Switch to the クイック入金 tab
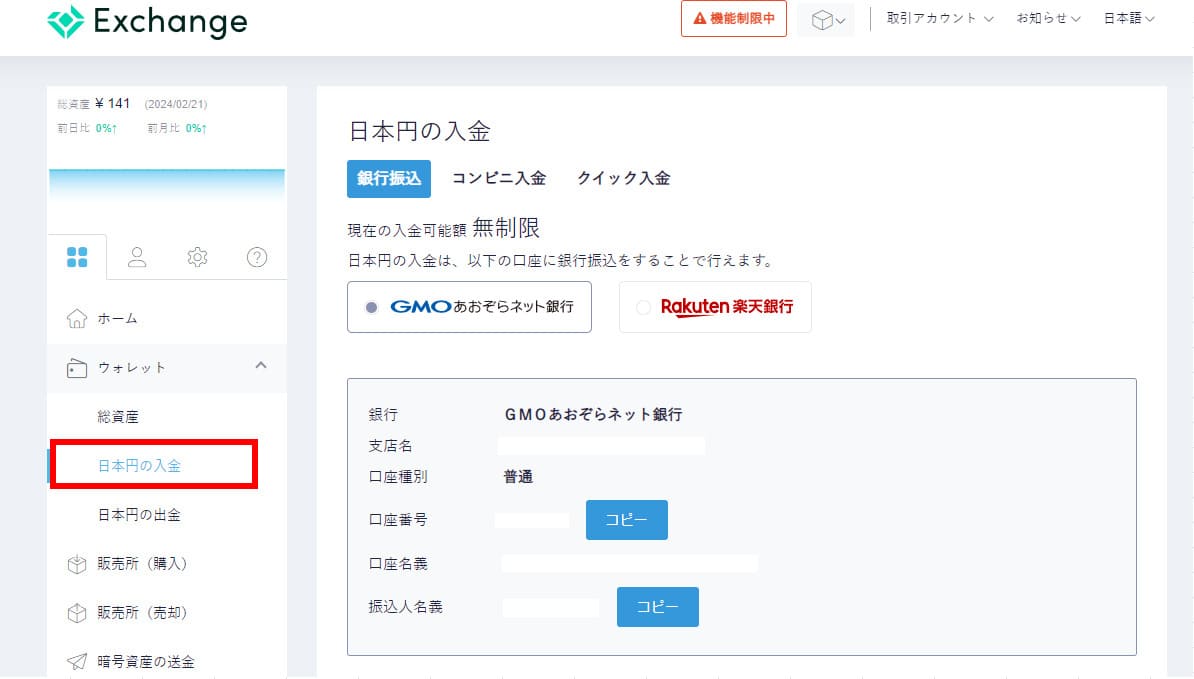The image size is (1194, 679). [622, 178]
